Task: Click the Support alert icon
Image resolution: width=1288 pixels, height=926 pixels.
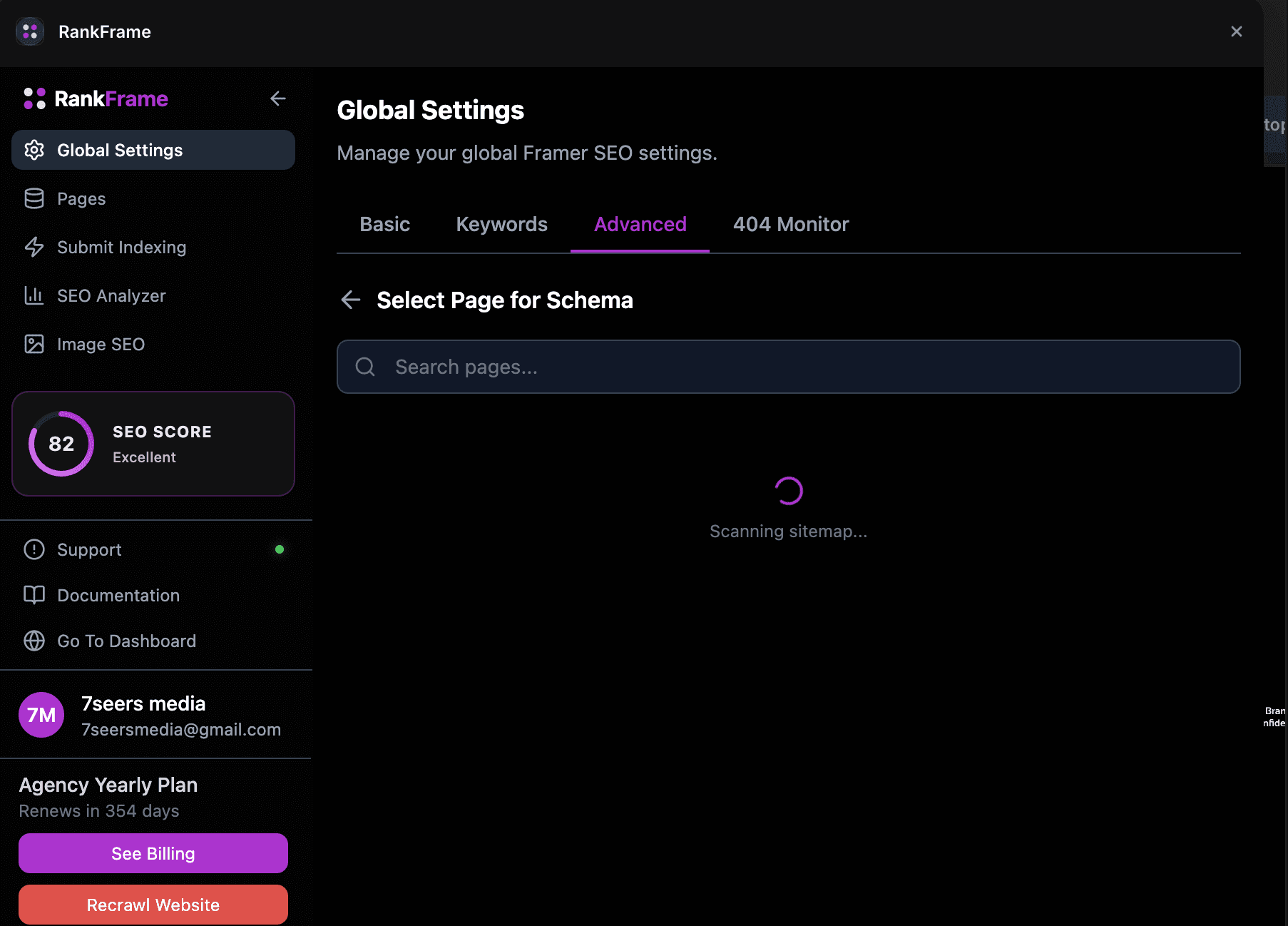Action: pyautogui.click(x=34, y=549)
